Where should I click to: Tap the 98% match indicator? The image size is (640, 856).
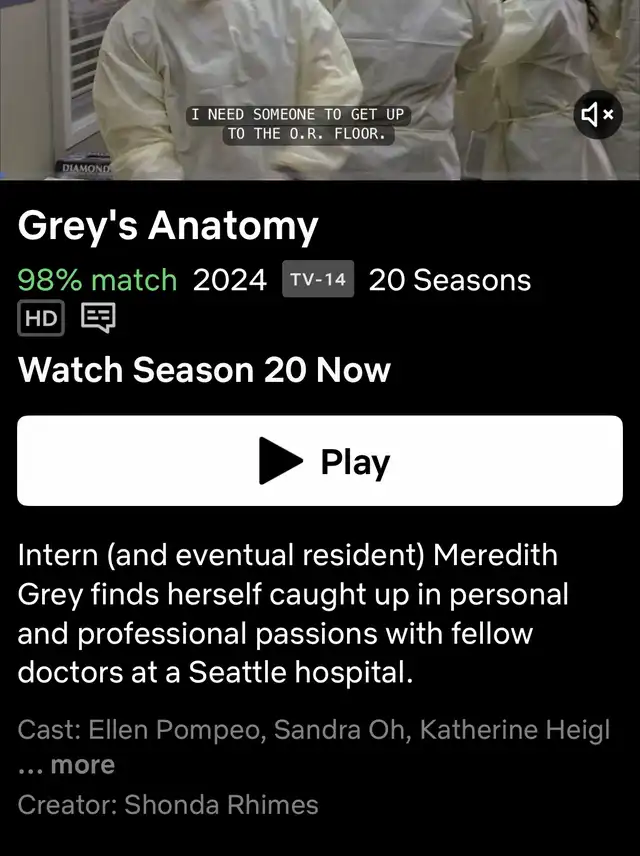tap(97, 280)
